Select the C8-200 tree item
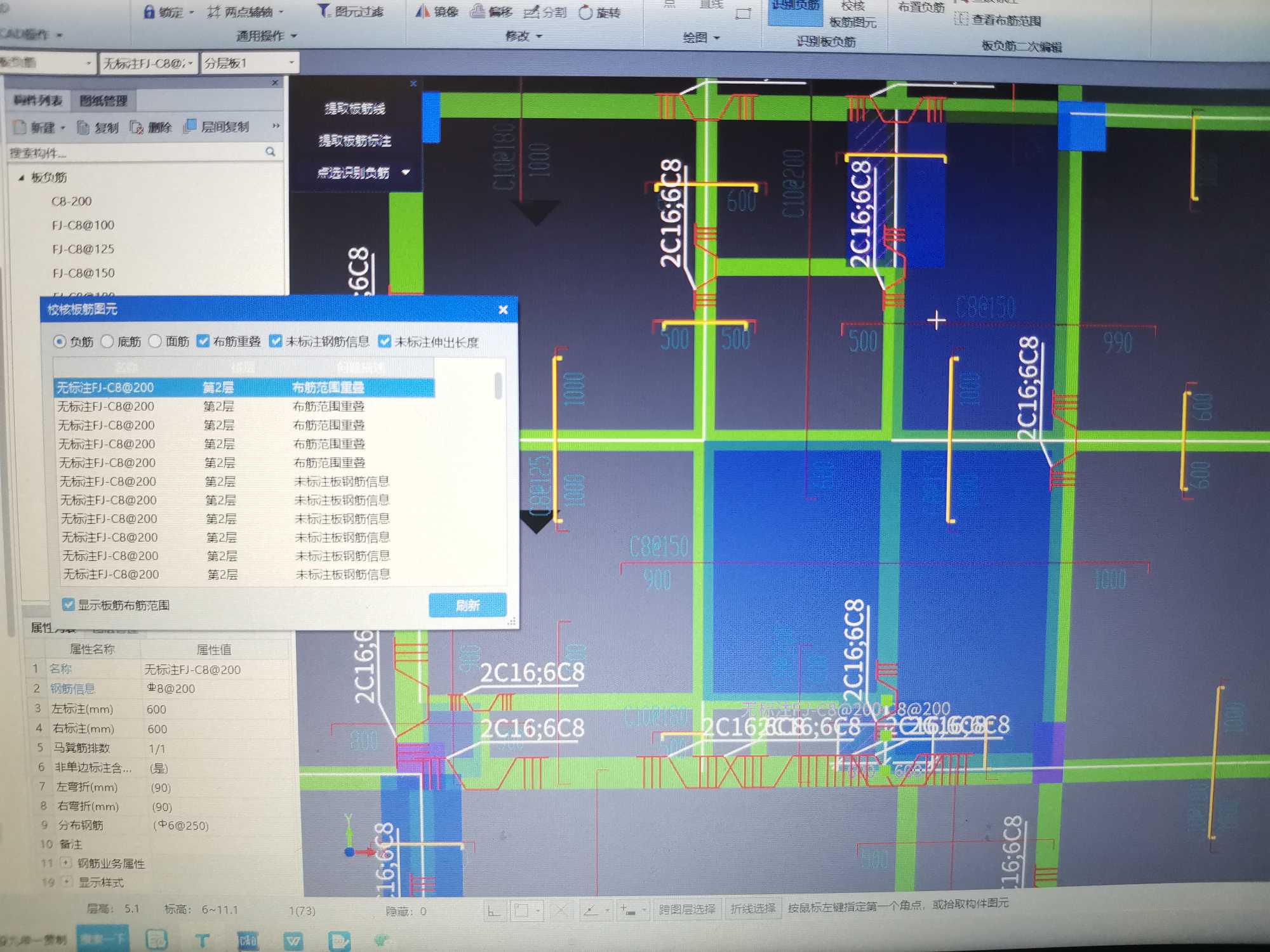 (71, 201)
